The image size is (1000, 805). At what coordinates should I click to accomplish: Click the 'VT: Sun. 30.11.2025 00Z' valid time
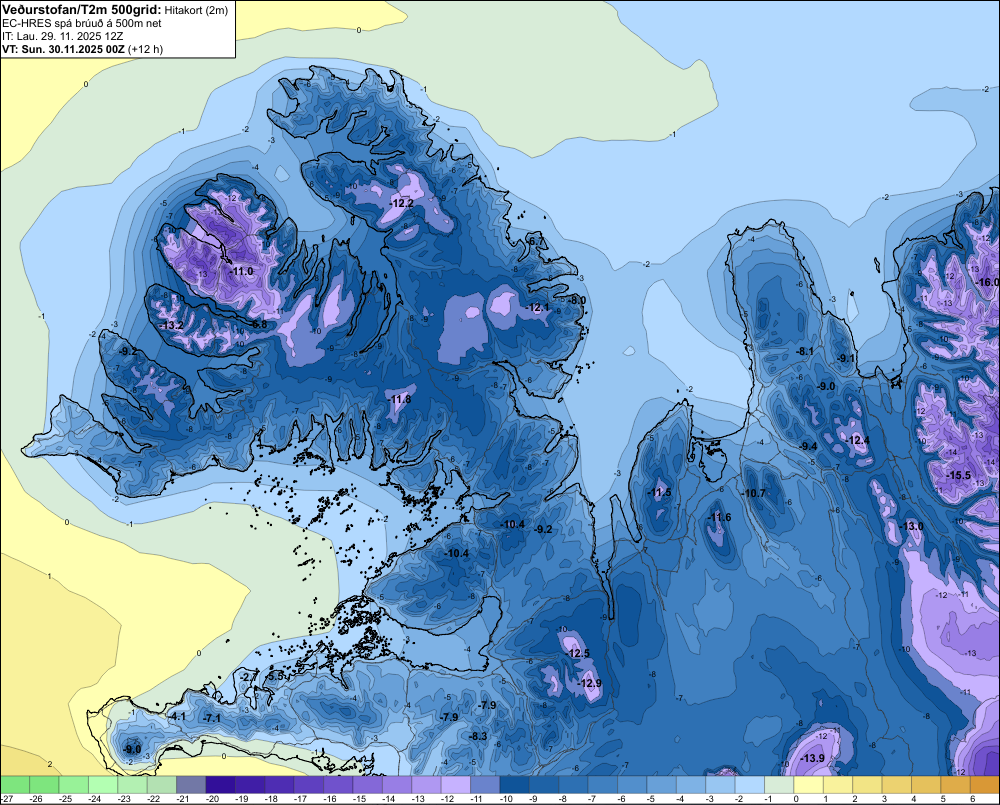64,49
